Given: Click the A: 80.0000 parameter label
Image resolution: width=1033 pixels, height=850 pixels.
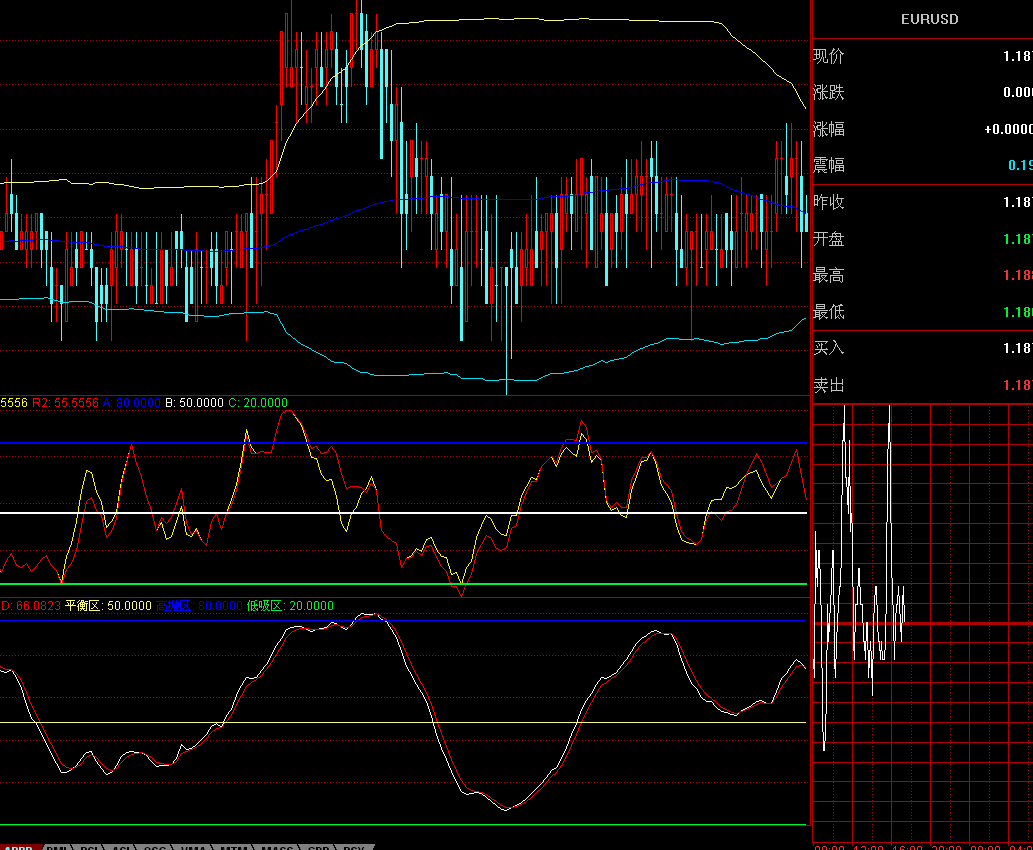Looking at the screenshot, I should click(x=131, y=403).
